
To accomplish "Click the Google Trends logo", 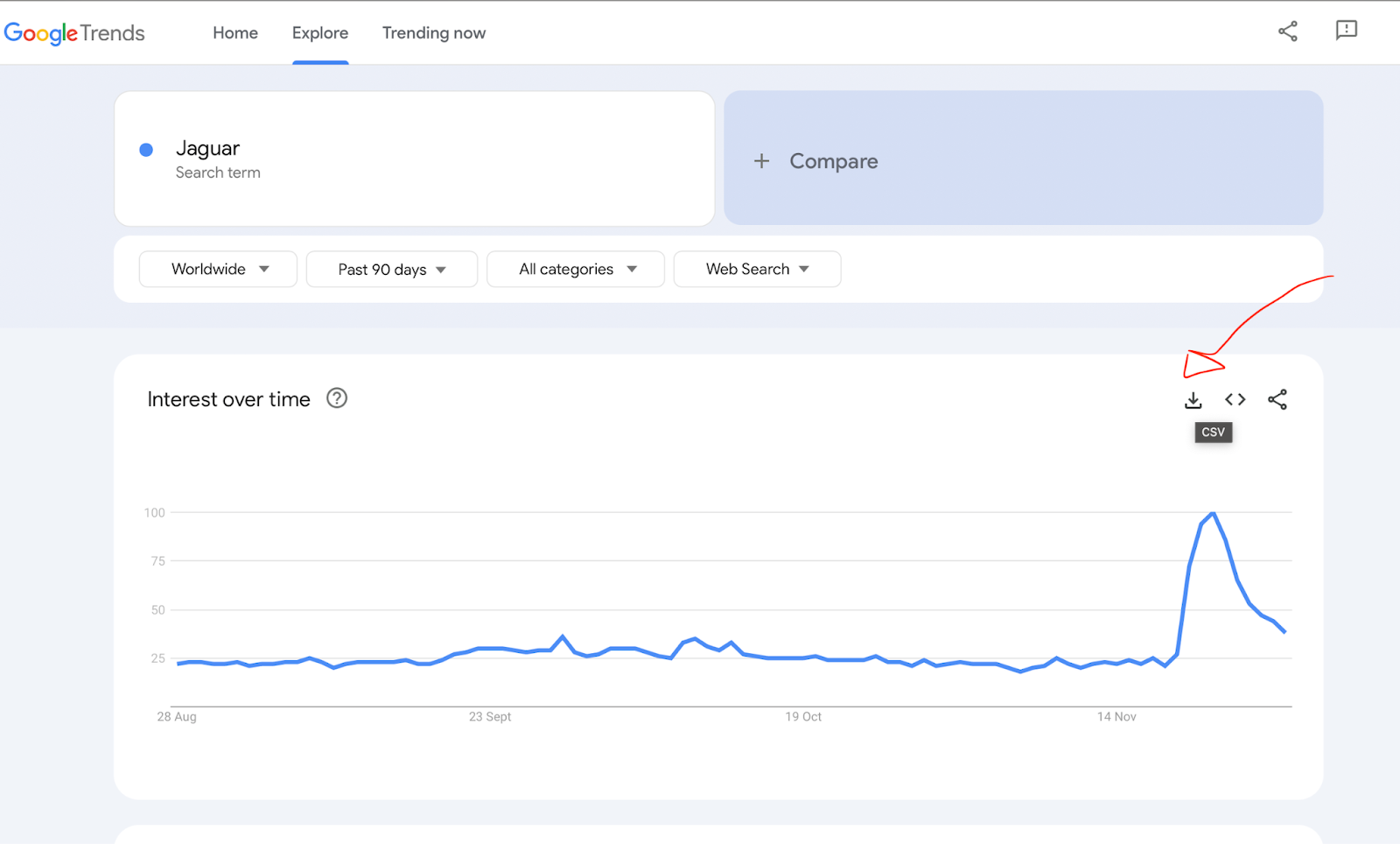I will click(x=74, y=33).
